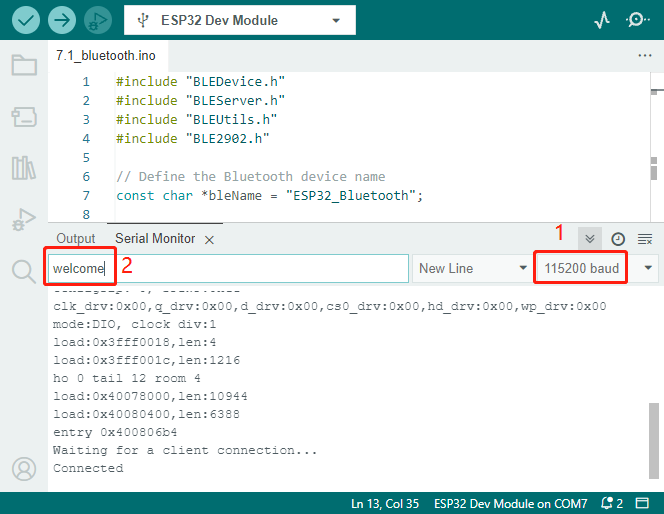The height and width of the screenshot is (514, 664).
Task: Open the Boards Manager sidebar icon
Action: click(24, 117)
